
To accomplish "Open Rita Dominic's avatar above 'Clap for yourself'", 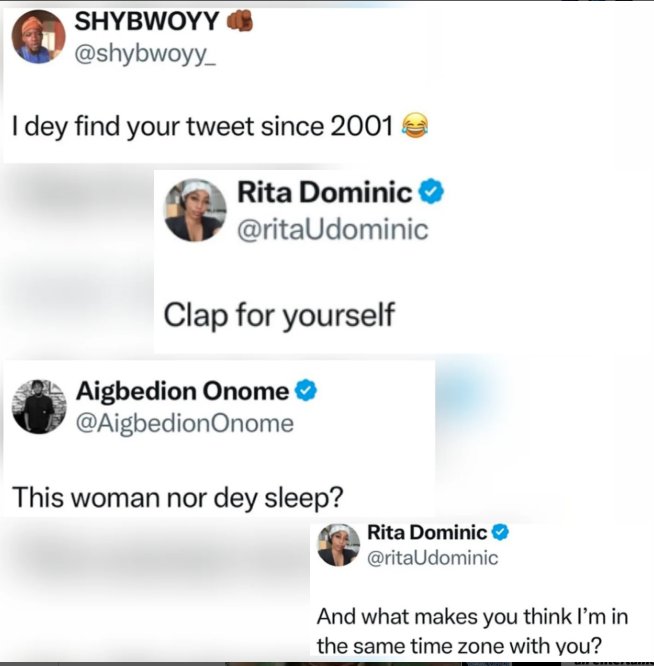I will 195,210.
